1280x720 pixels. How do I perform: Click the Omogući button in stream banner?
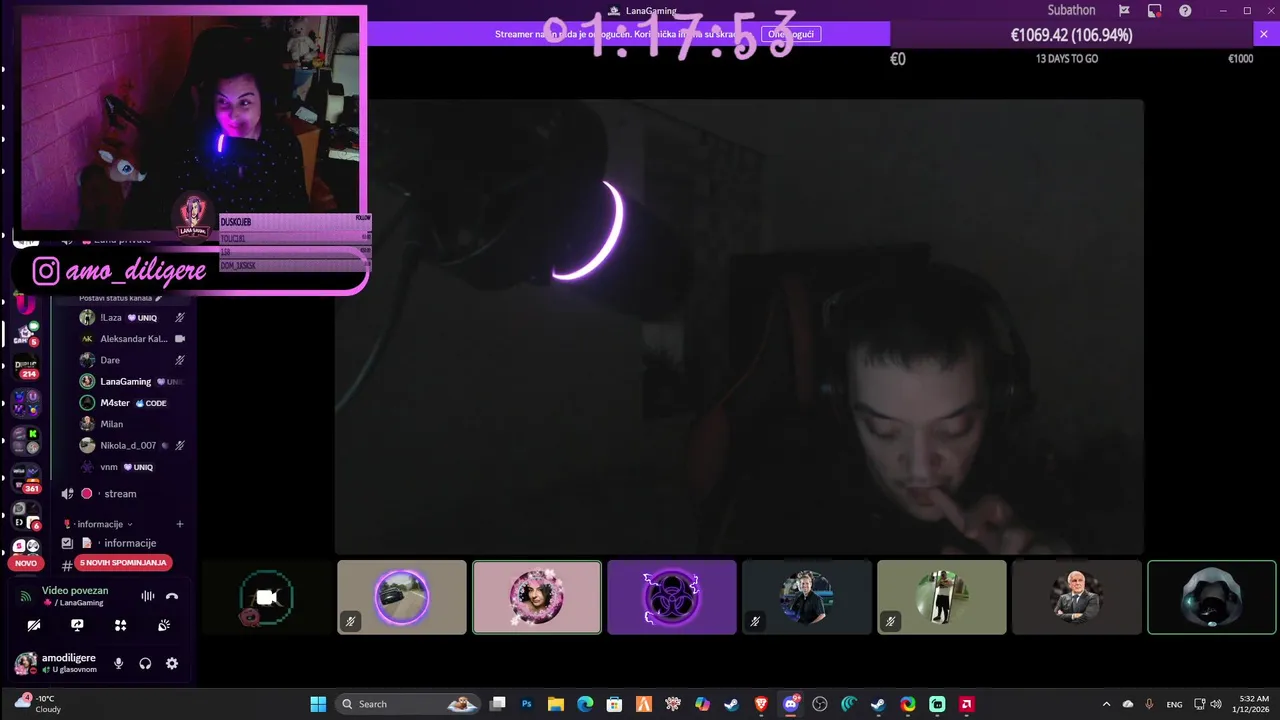pos(790,34)
